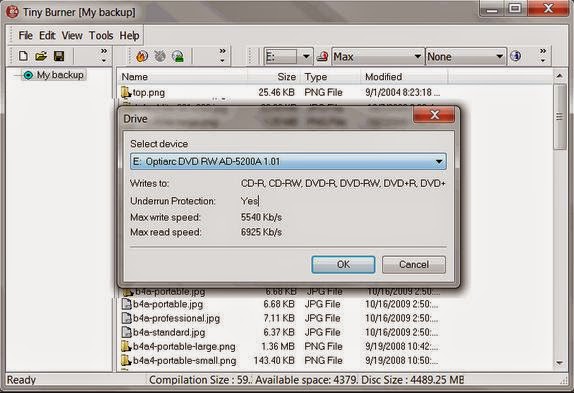Click the file list scrollbar down arrow
This screenshot has width=574, height=393.
pos(559,363)
